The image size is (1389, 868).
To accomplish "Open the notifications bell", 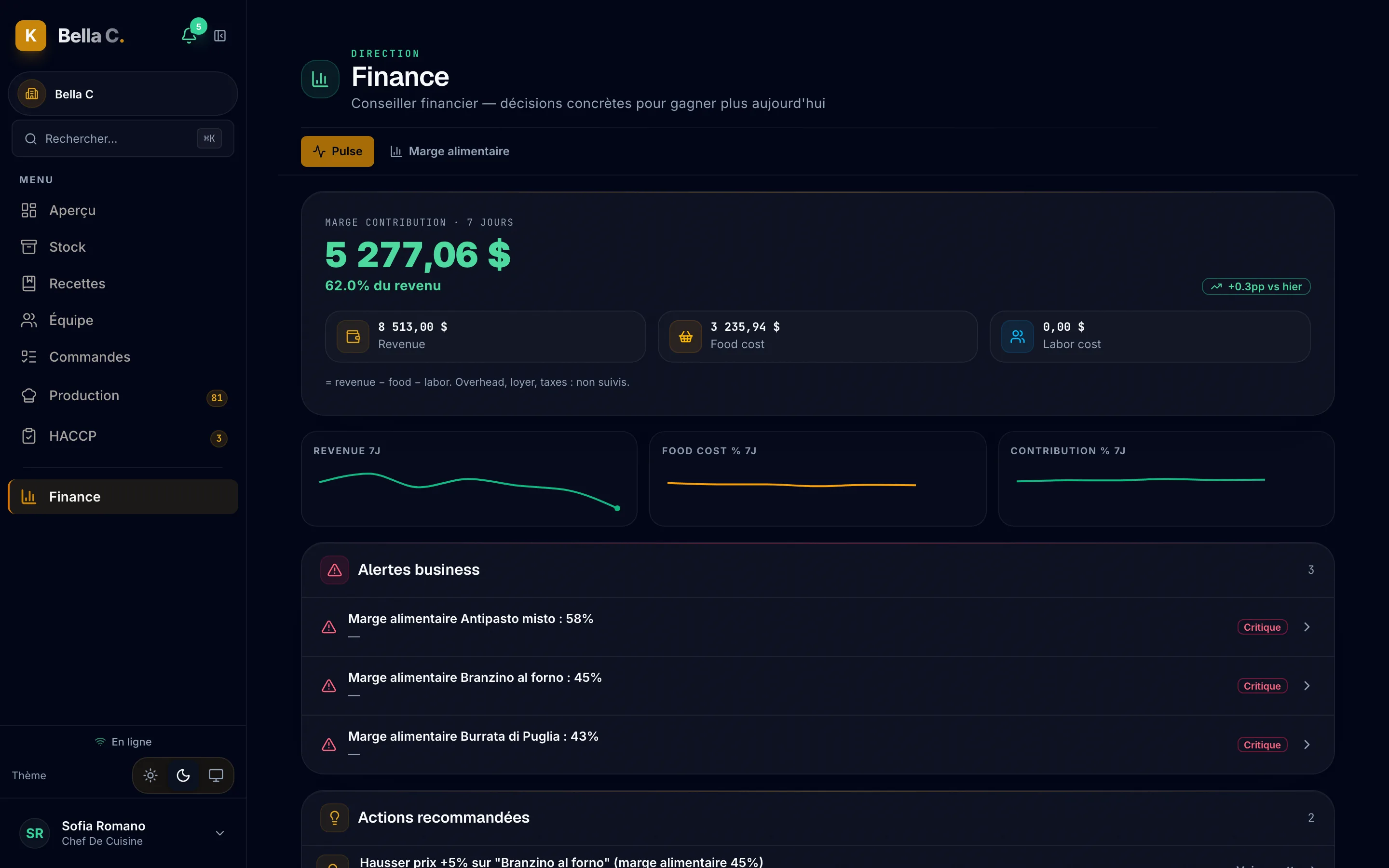I will point(189,36).
